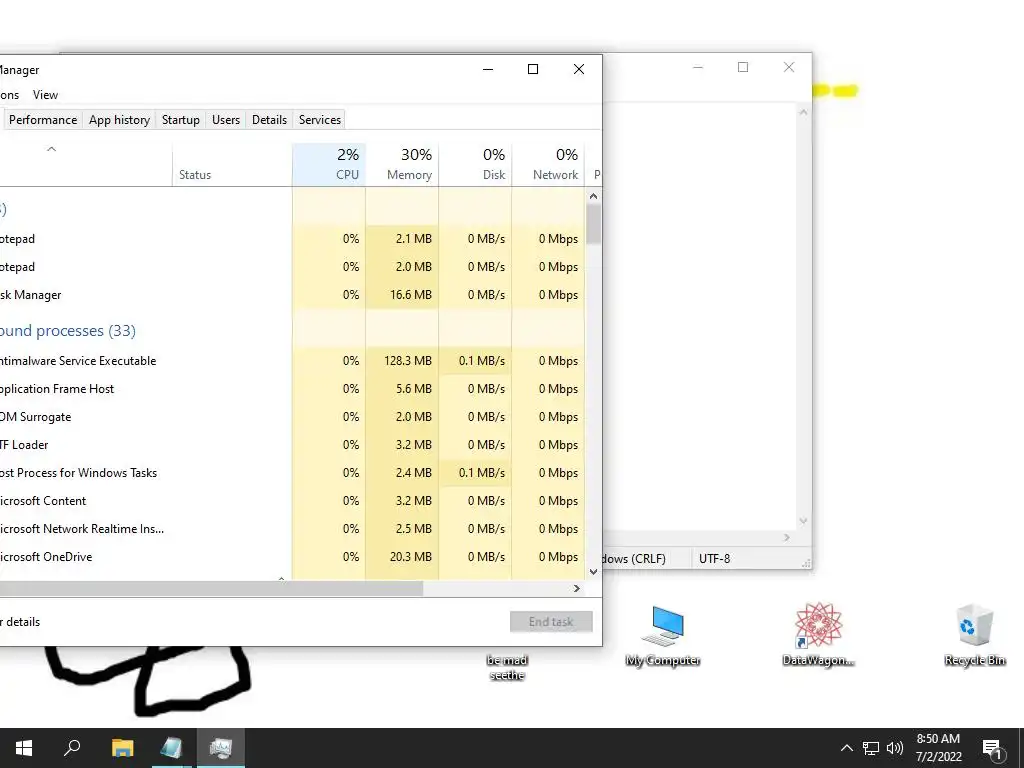The height and width of the screenshot is (768, 1024).
Task: Click Background processes (33) group header
Action: (x=68, y=330)
